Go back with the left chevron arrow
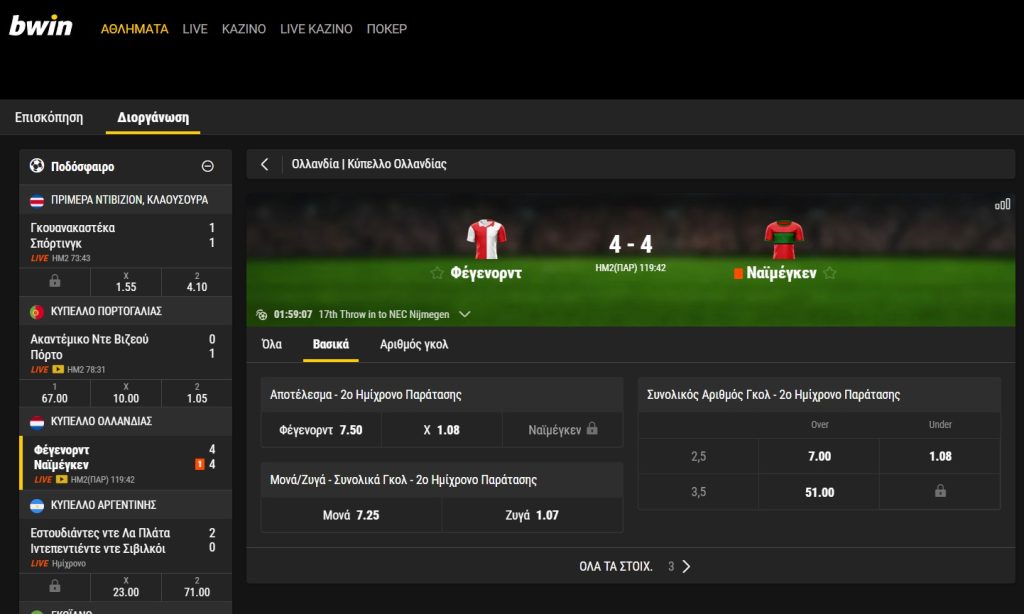The width and height of the screenshot is (1024, 614). coord(264,164)
